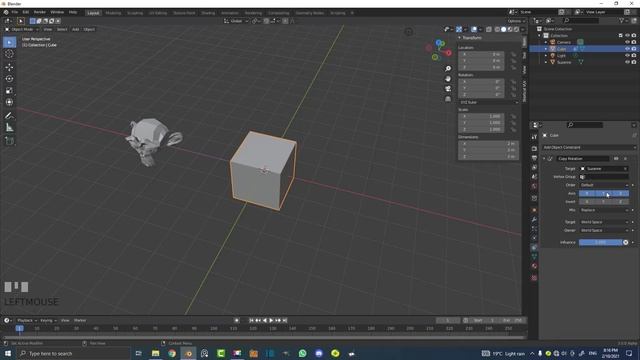Toggle the Z axis of Copy Rotation
The height and width of the screenshot is (360, 640).
point(620,193)
